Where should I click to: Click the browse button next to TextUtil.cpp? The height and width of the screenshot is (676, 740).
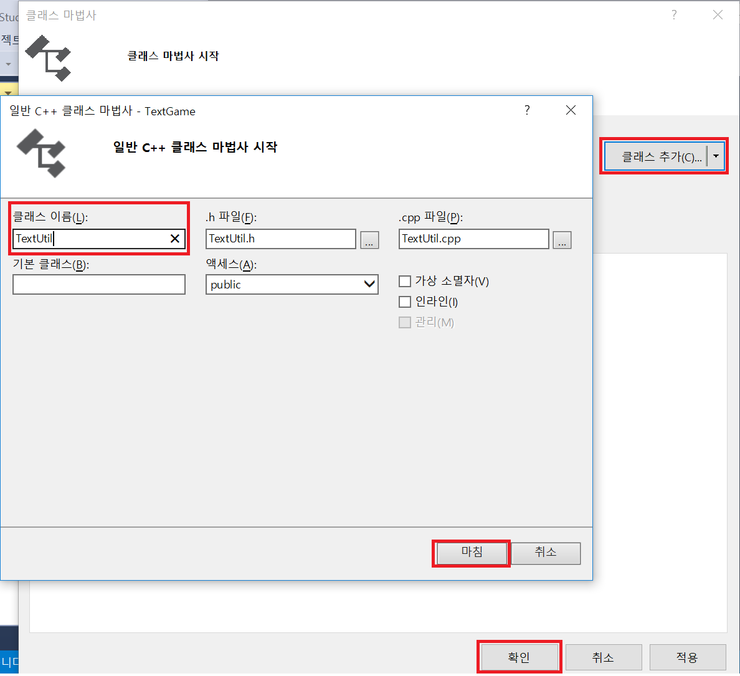[x=562, y=240]
